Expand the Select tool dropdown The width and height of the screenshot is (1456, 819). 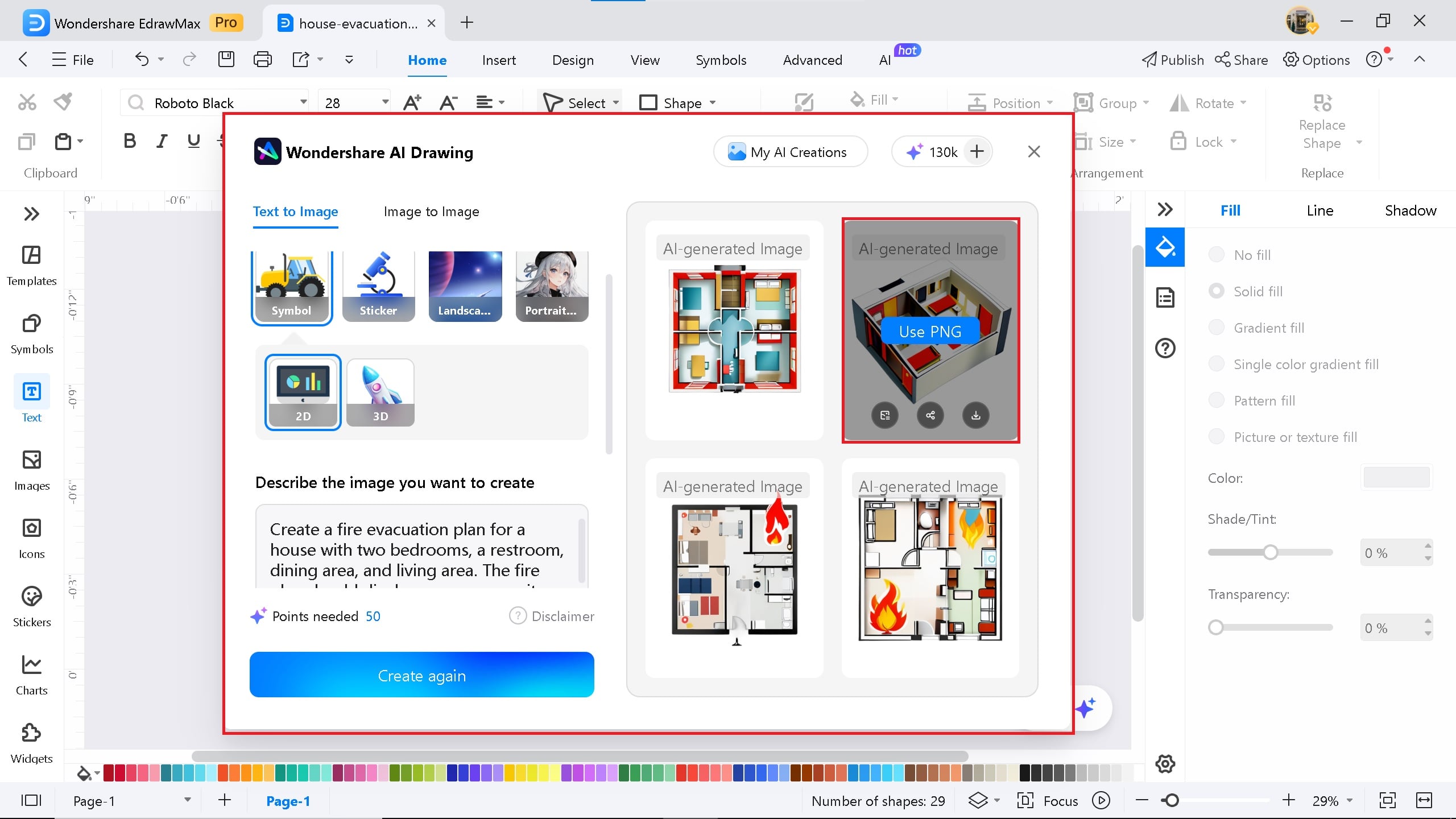pyautogui.click(x=616, y=103)
